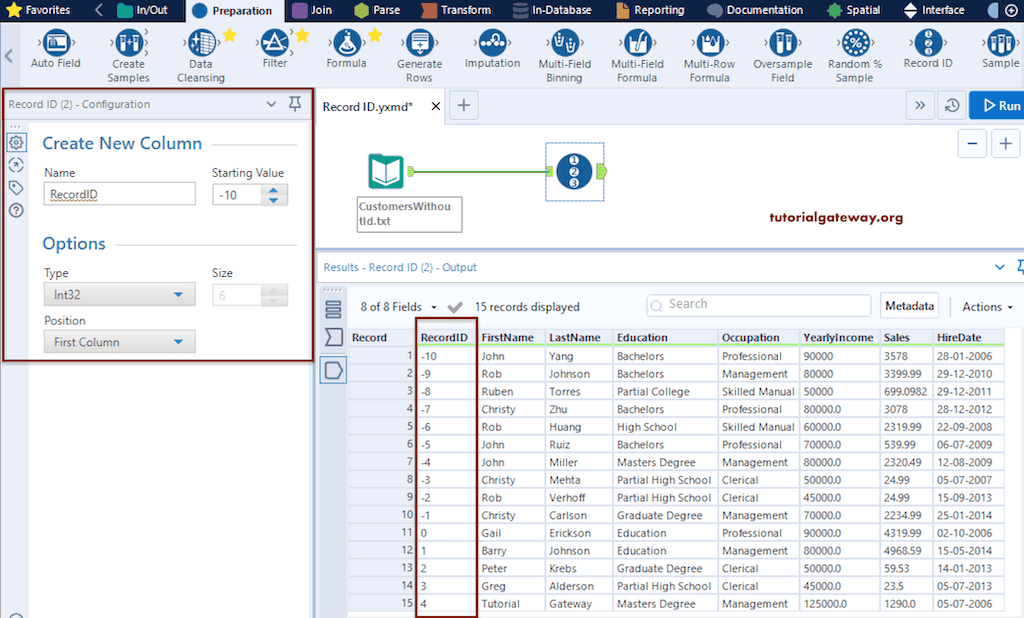Select the Random % Sample tool

[855, 43]
